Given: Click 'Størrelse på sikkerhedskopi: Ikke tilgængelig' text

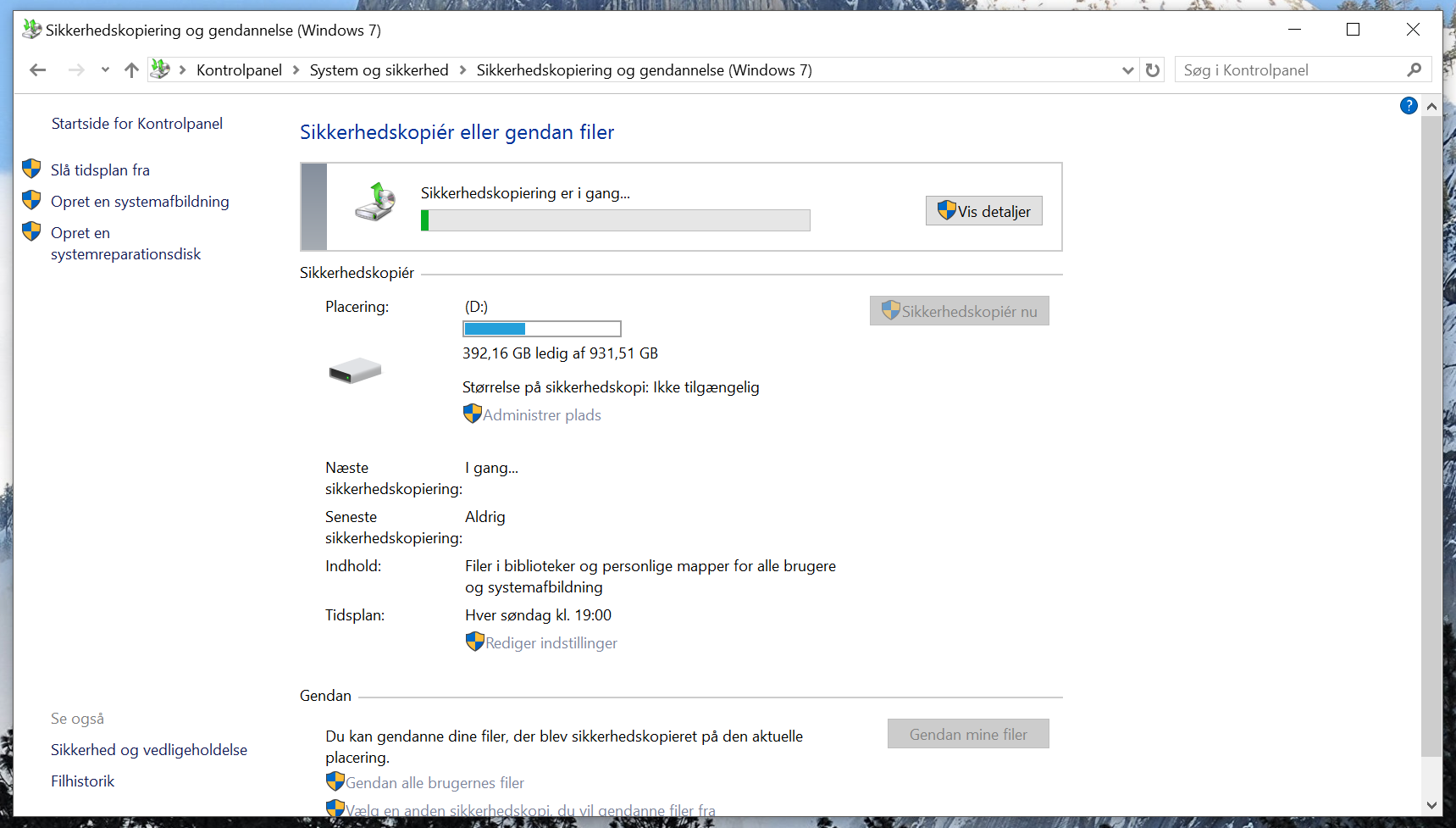Looking at the screenshot, I should [x=611, y=387].
